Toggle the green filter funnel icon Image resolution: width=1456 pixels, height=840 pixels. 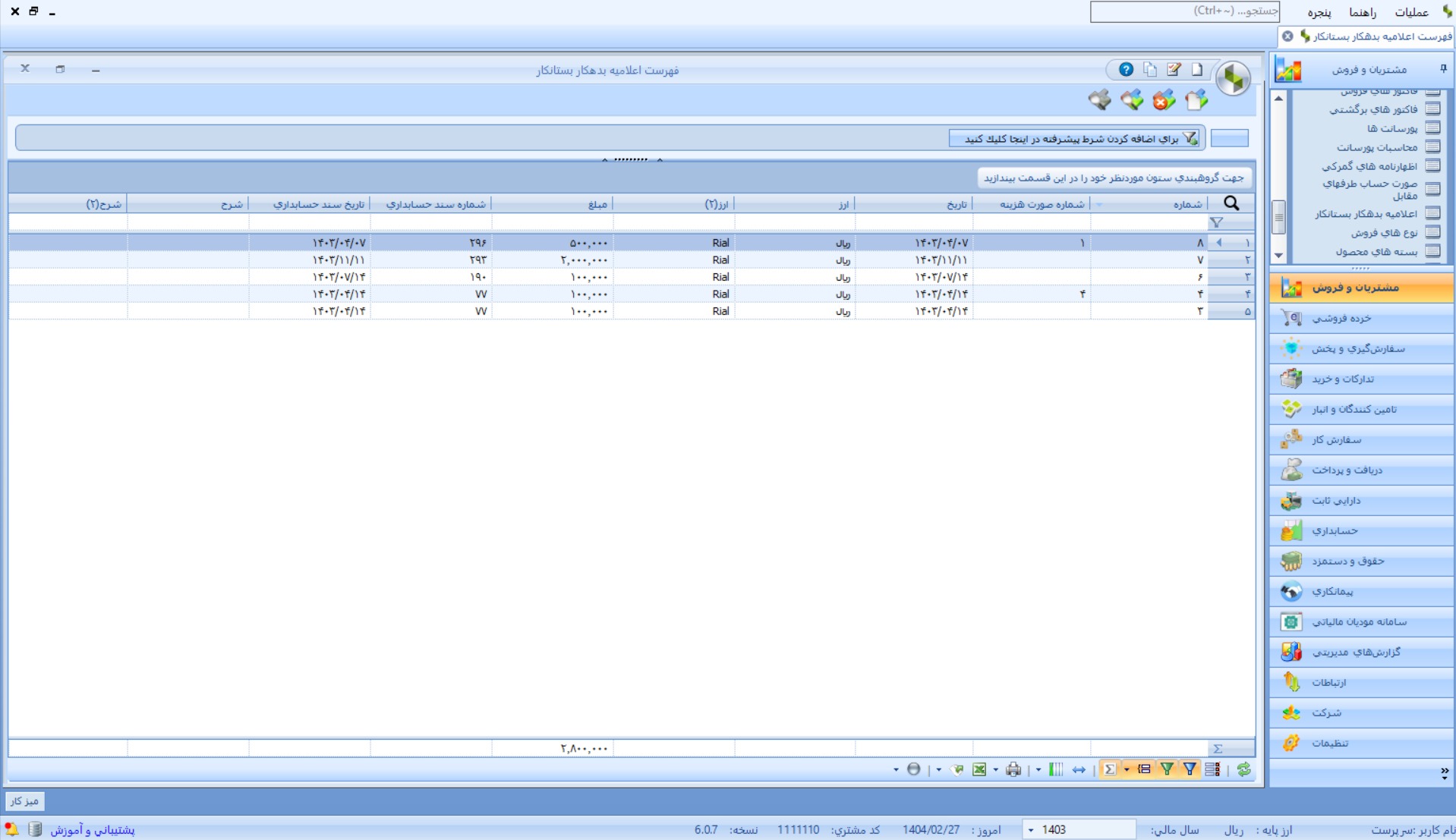pyautogui.click(x=1167, y=769)
